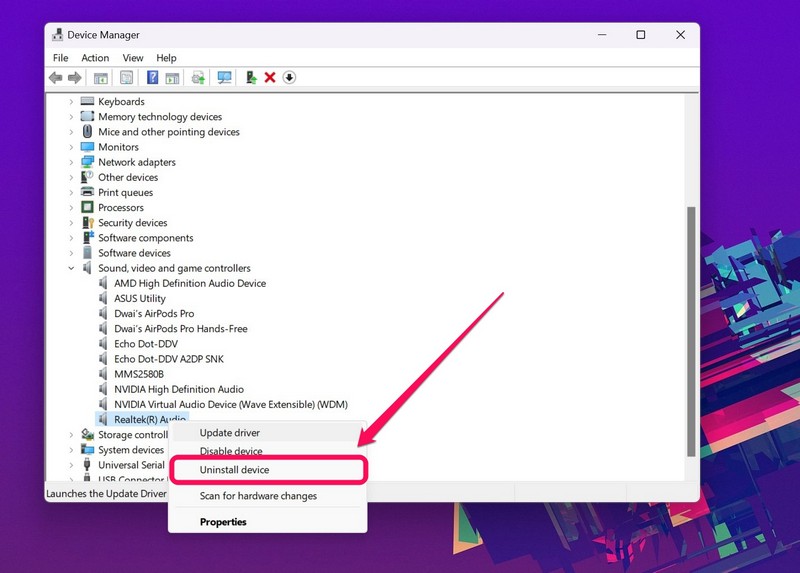
Task: Click Properties in the context menu
Action: point(223,522)
